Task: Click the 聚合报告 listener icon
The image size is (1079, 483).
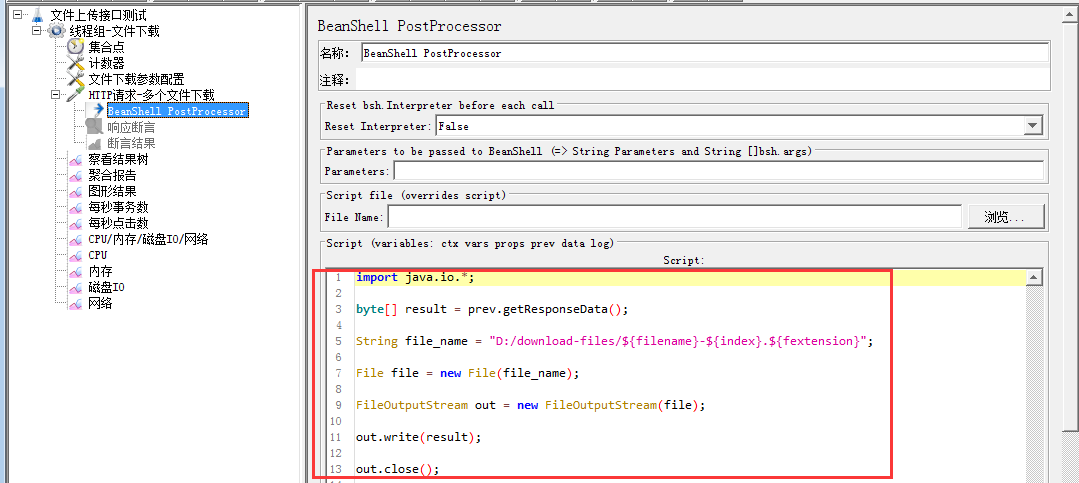Action: (76, 175)
